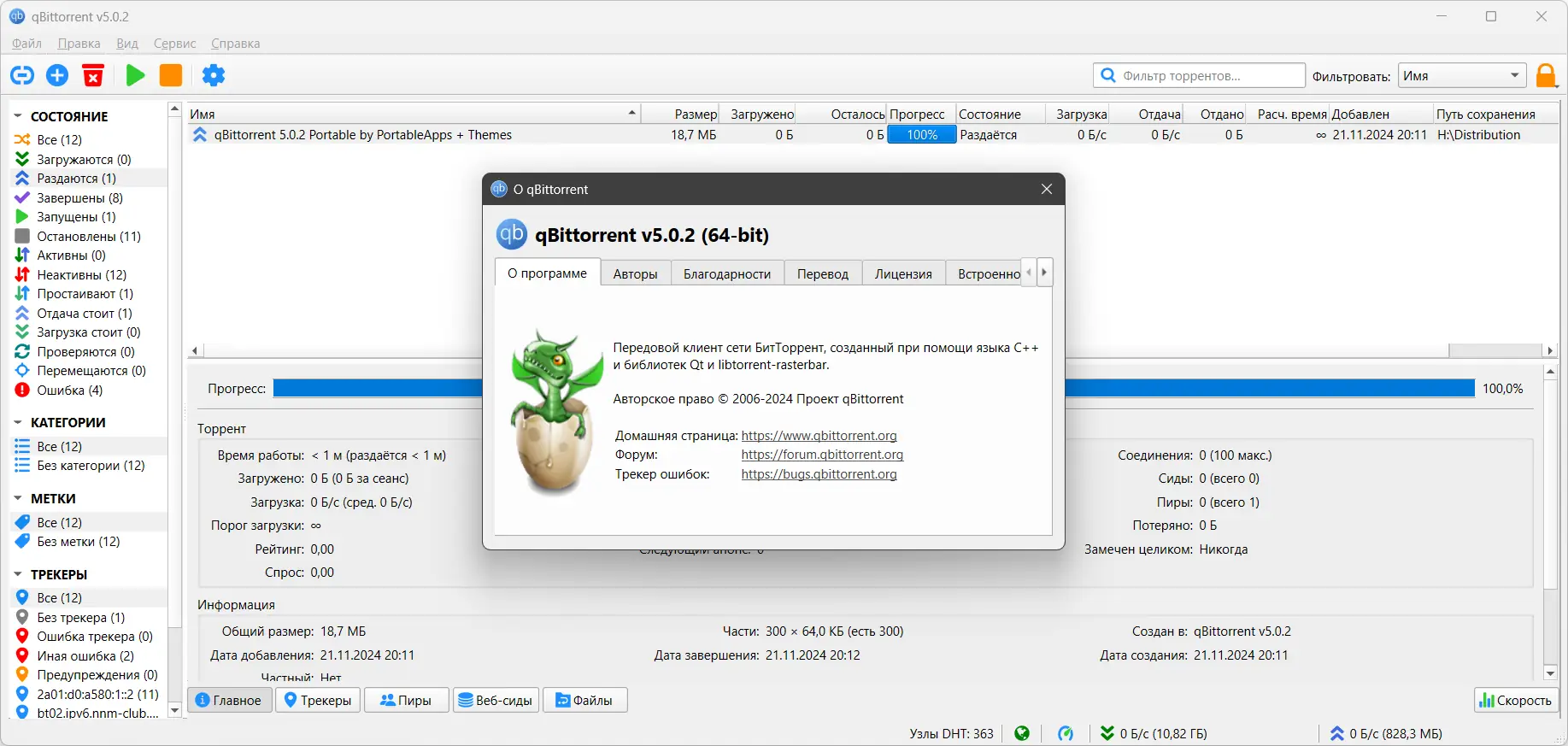Open the Файлы bottom tab
The width and height of the screenshot is (1568, 746).
(584, 700)
